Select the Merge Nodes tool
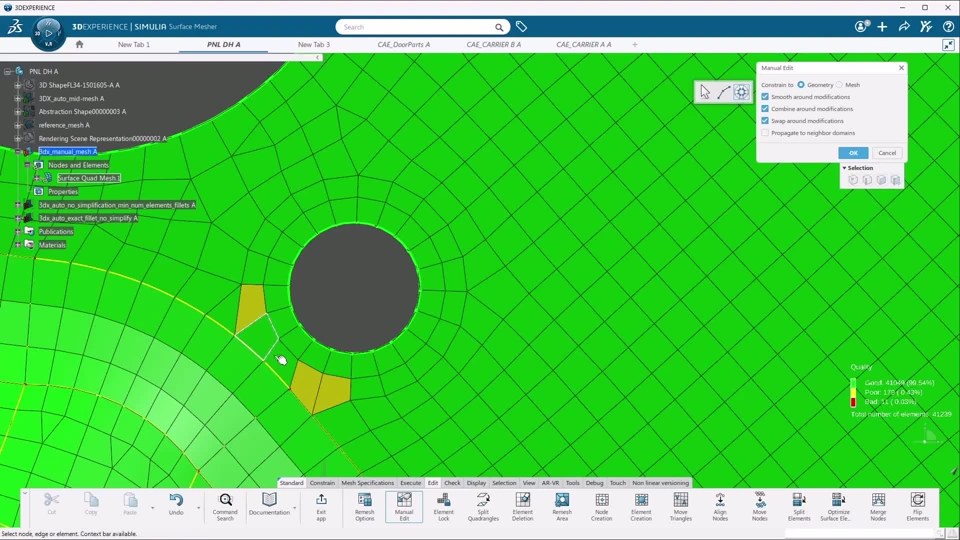This screenshot has height=540, width=960. (x=878, y=506)
